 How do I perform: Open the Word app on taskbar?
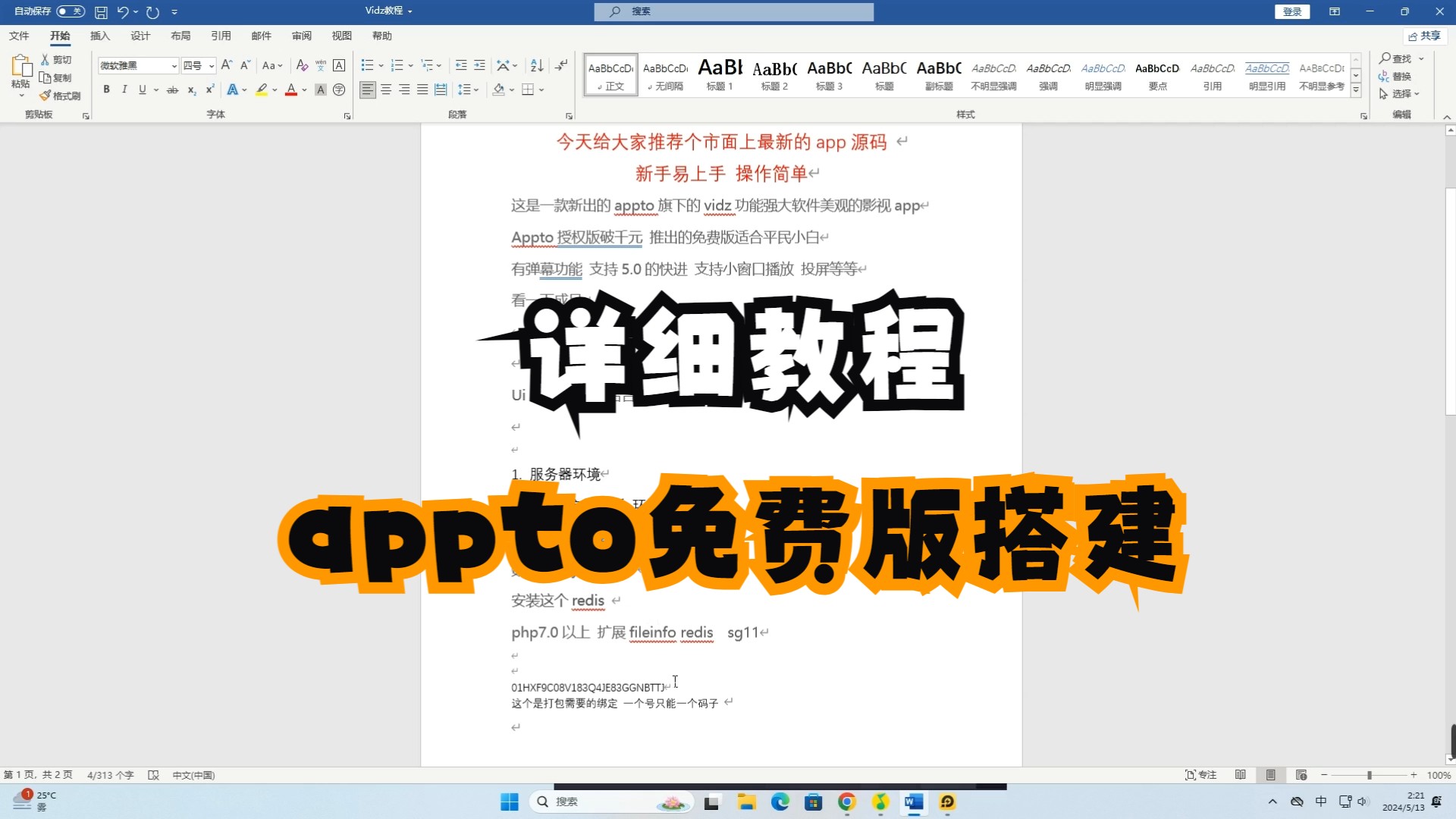914,802
